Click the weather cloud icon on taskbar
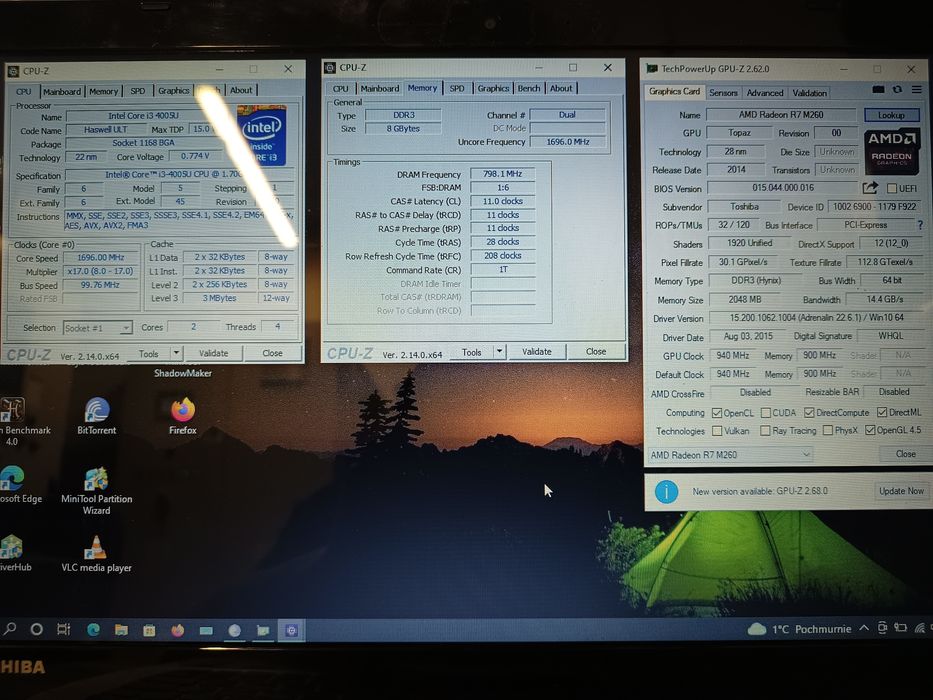Viewport: 933px width, 700px height. [x=757, y=629]
